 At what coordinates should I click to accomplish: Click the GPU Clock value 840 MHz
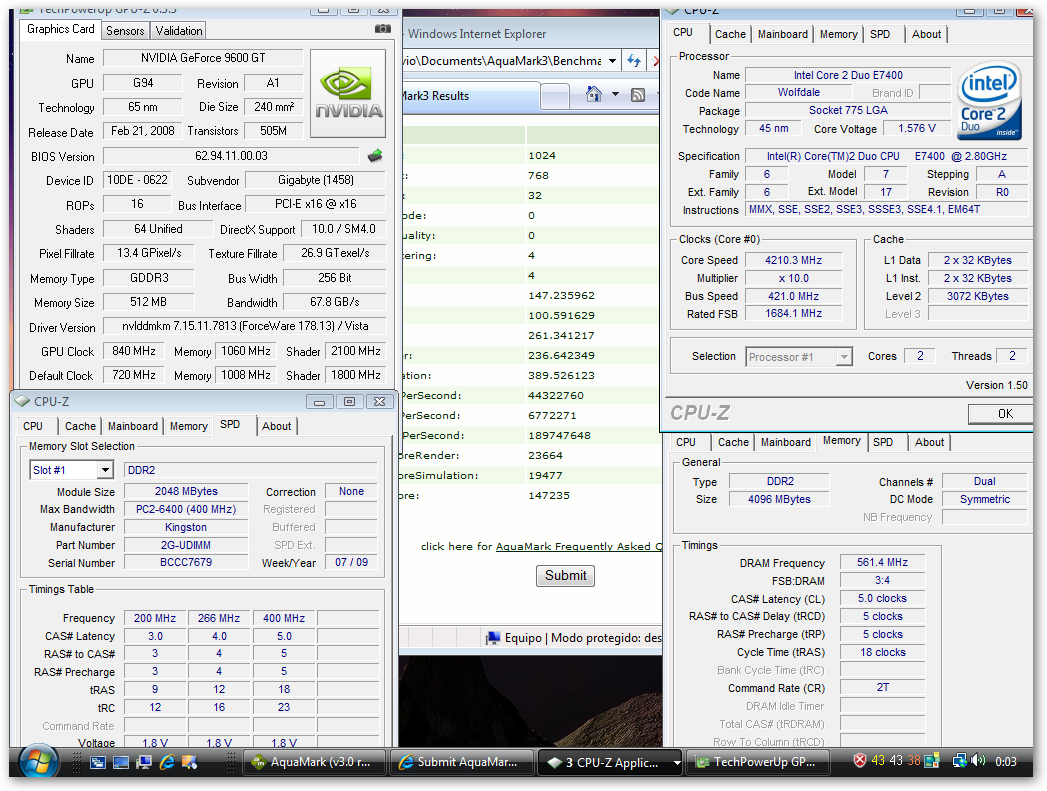coord(134,351)
